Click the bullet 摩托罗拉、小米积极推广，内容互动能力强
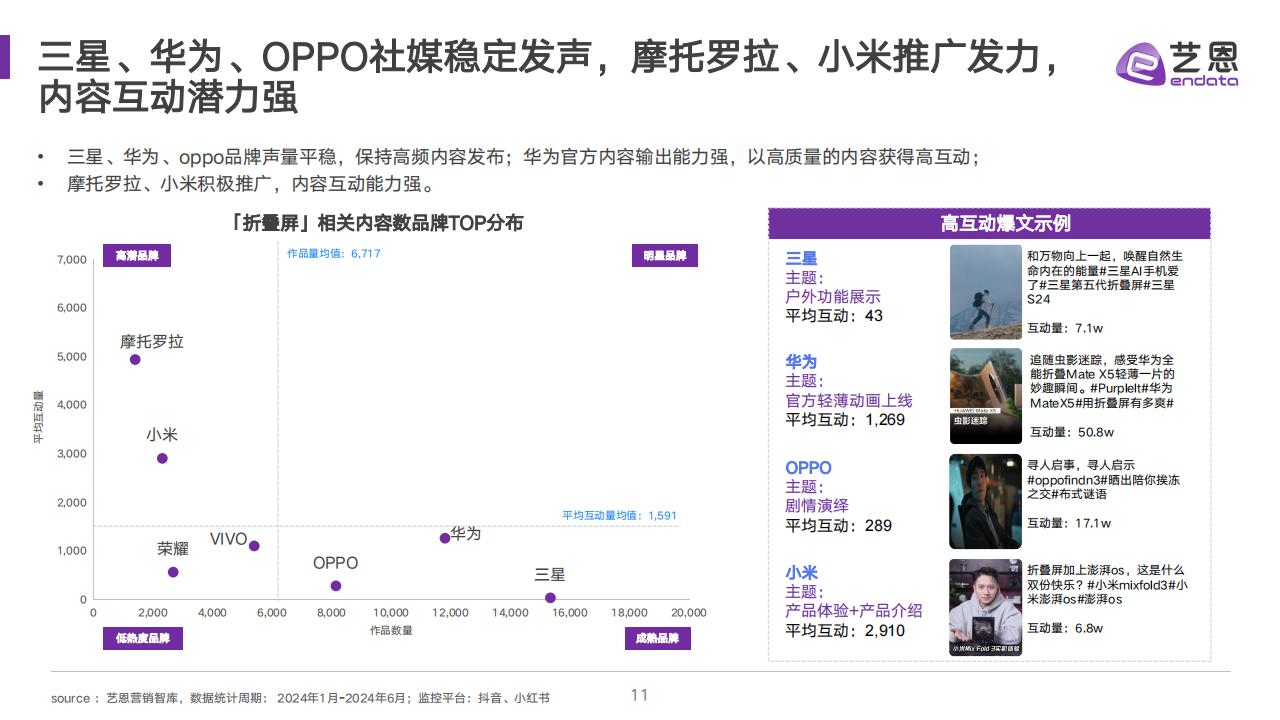The height and width of the screenshot is (720, 1280). [251, 184]
